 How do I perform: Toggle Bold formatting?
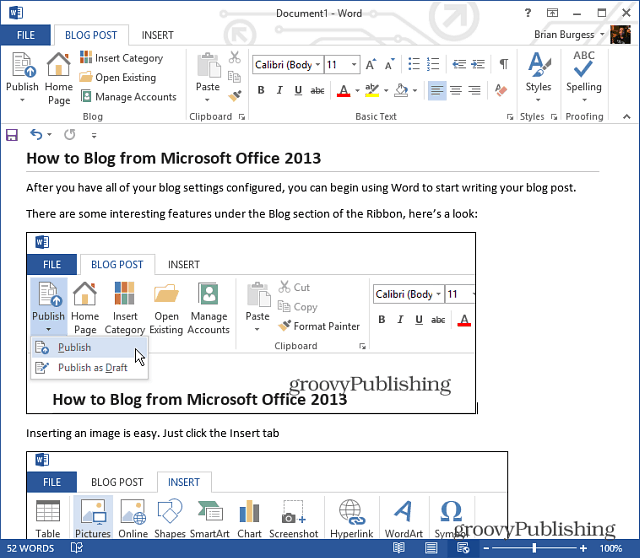tap(261, 90)
